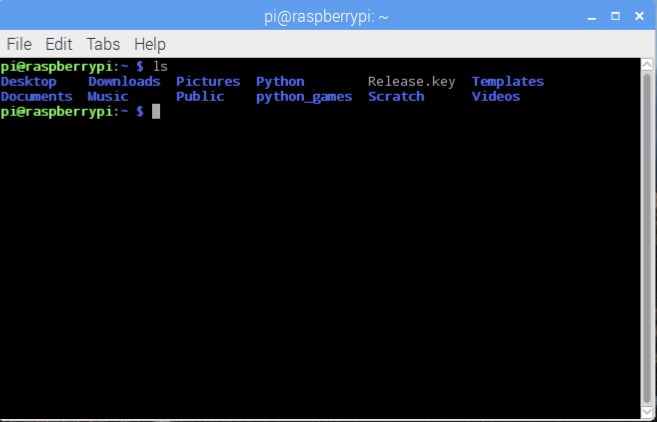Image resolution: width=657 pixels, height=422 pixels.
Task: Click the vertical scrollbar thumb
Action: tap(647, 238)
